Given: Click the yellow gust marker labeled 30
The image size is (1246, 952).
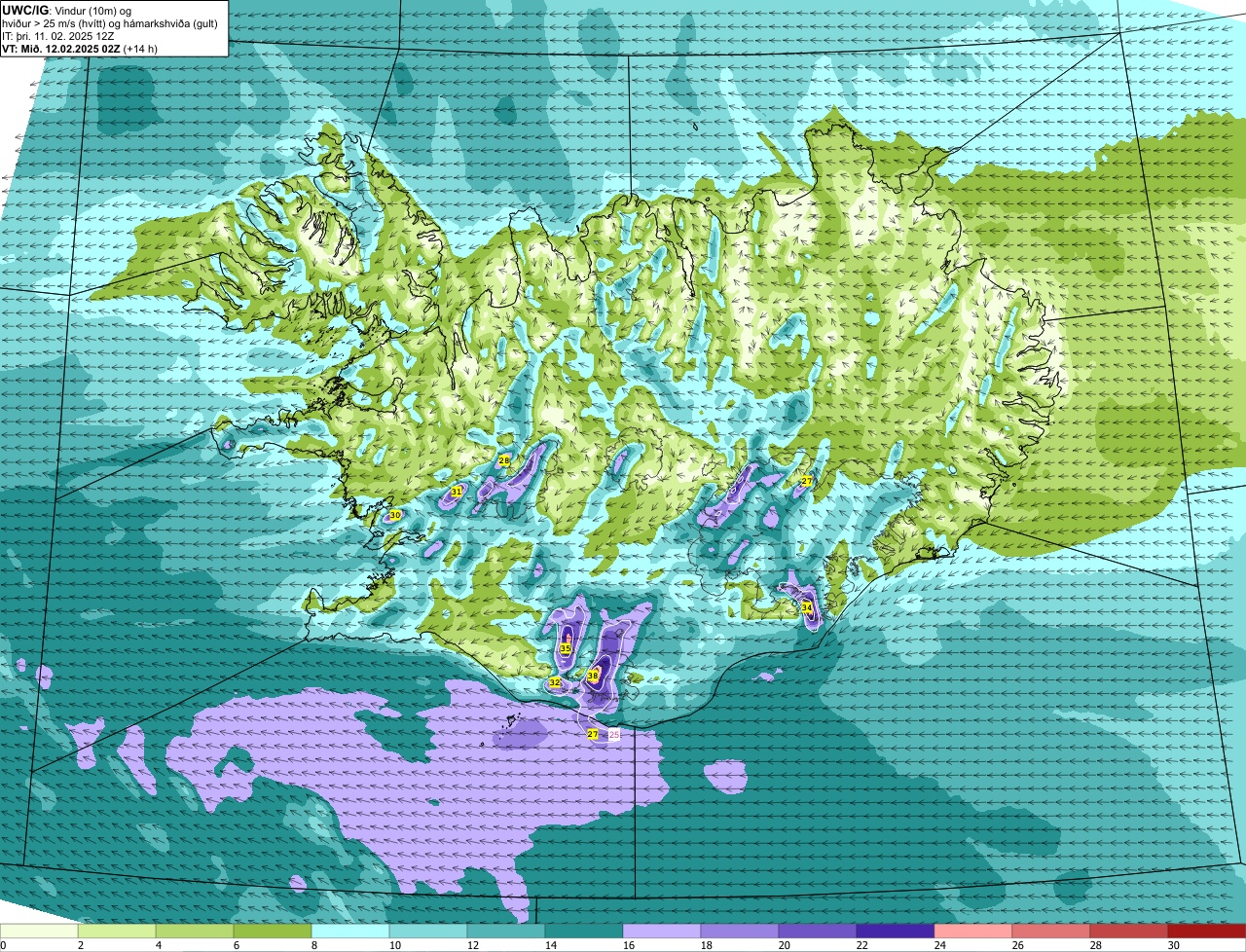Looking at the screenshot, I should tap(395, 515).
